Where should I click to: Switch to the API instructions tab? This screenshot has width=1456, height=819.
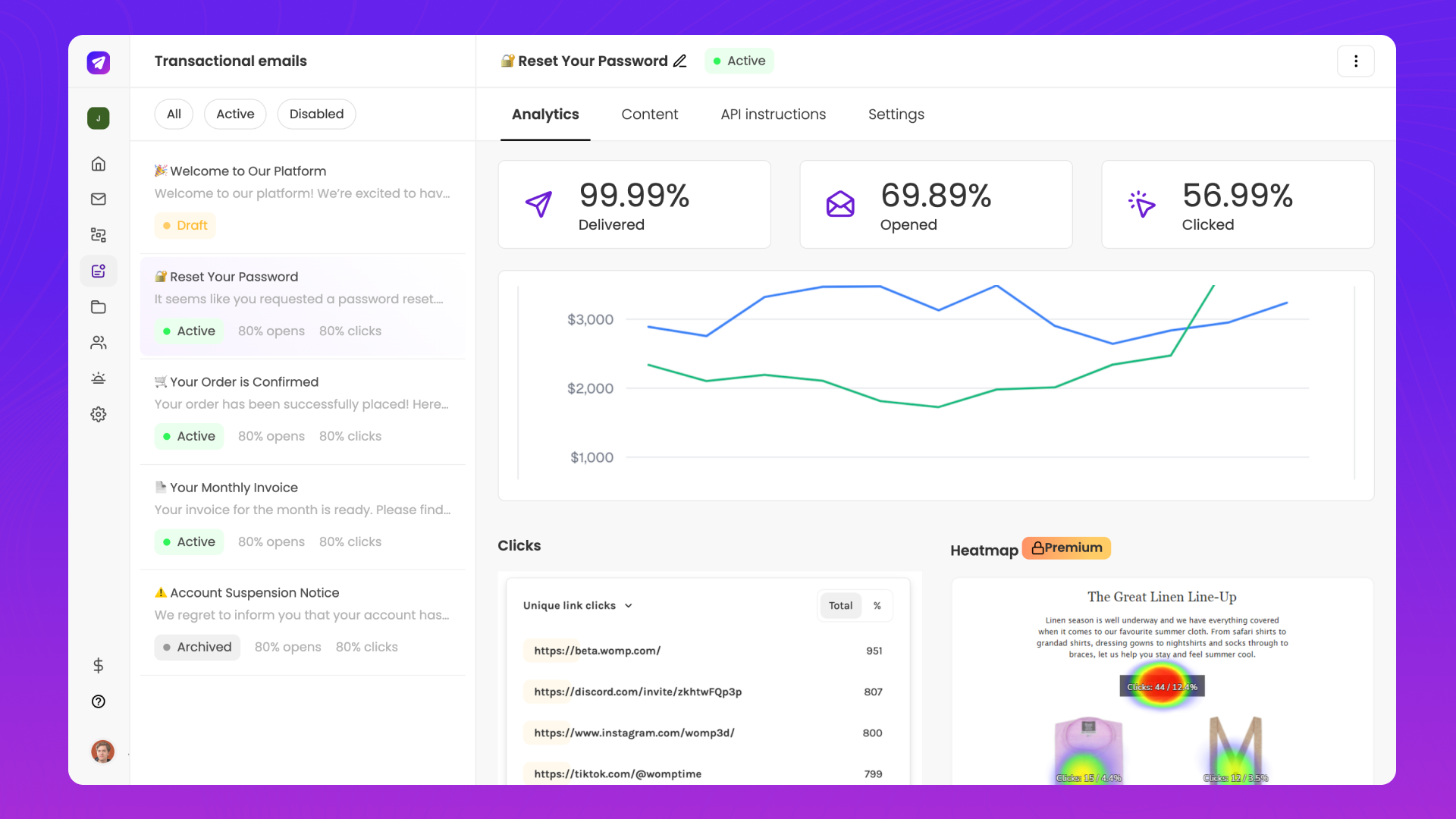coord(773,114)
